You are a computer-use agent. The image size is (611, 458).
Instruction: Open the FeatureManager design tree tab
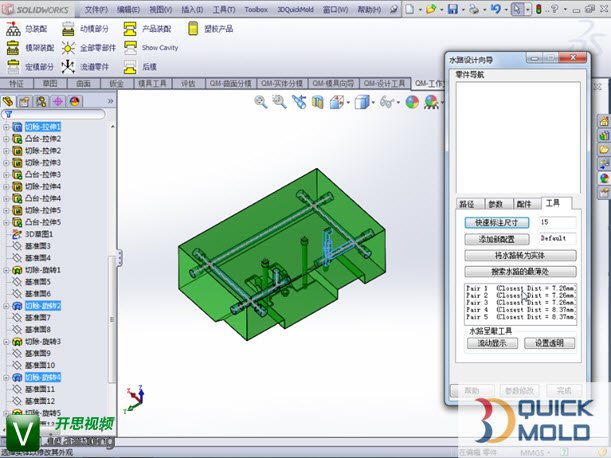8,101
